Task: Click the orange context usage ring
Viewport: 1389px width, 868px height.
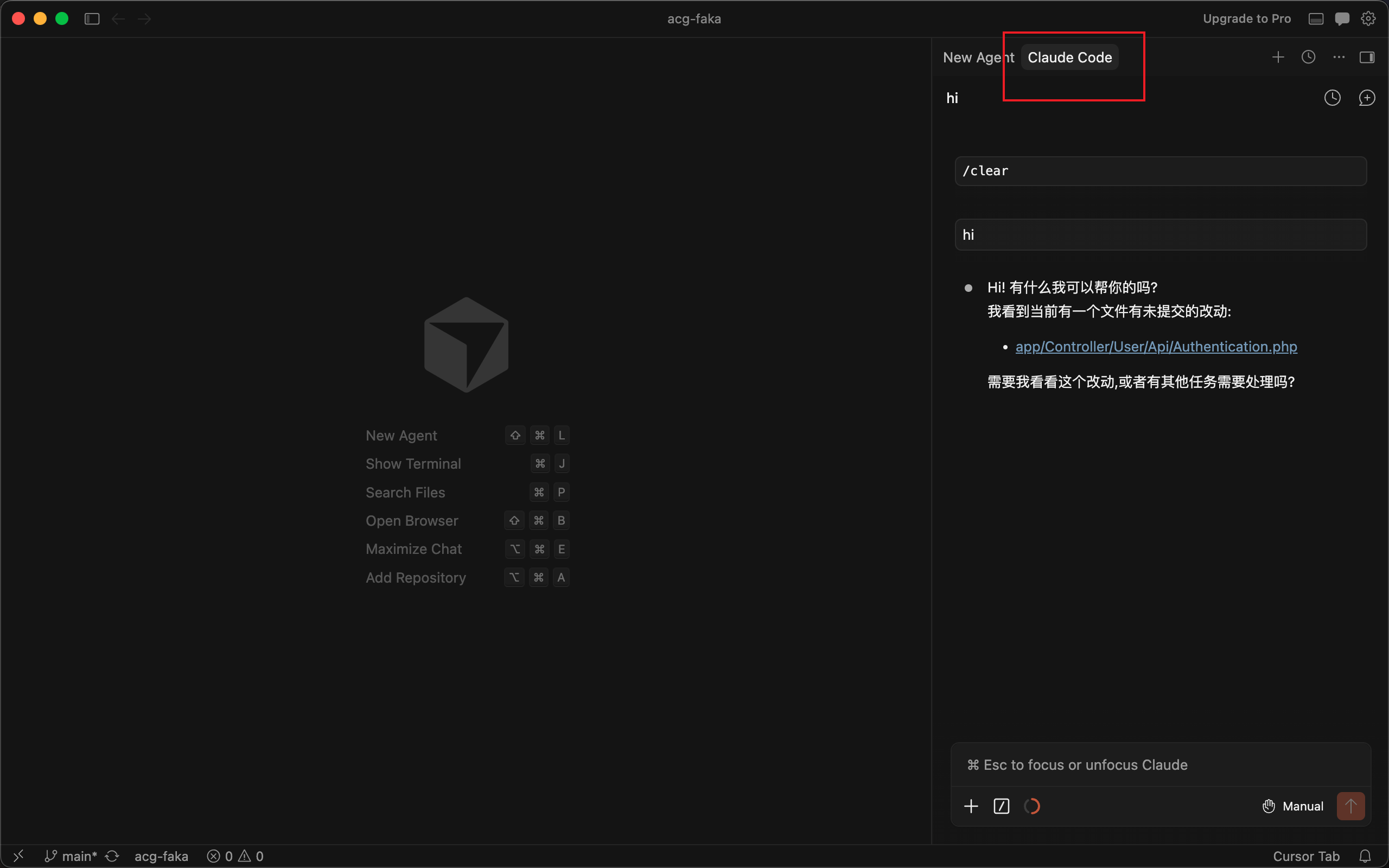Action: click(1032, 806)
